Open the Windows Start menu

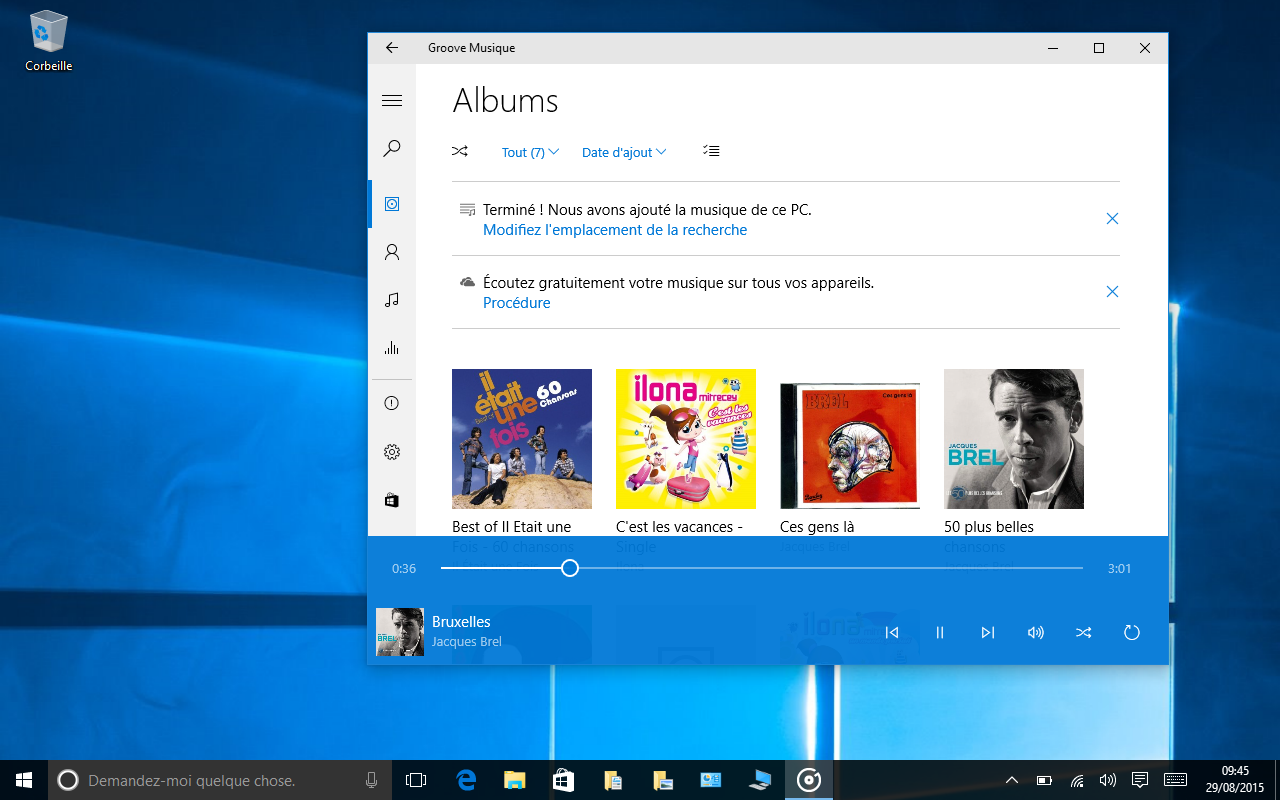[x=24, y=780]
